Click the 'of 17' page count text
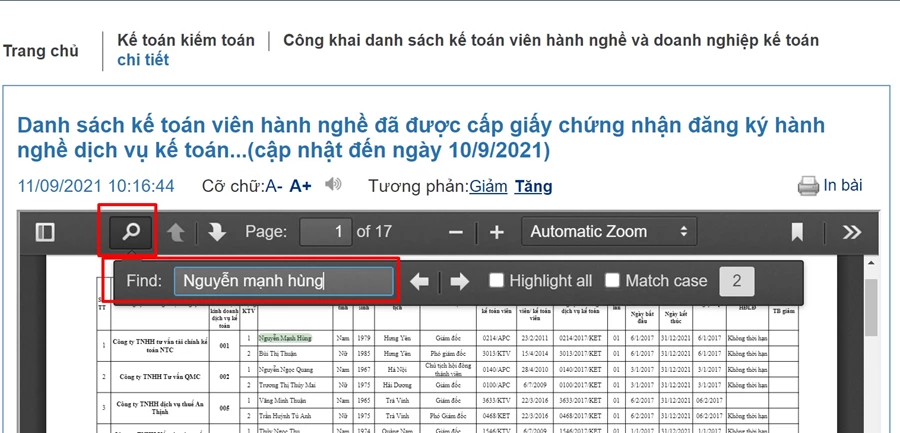900x433 pixels. tap(374, 231)
